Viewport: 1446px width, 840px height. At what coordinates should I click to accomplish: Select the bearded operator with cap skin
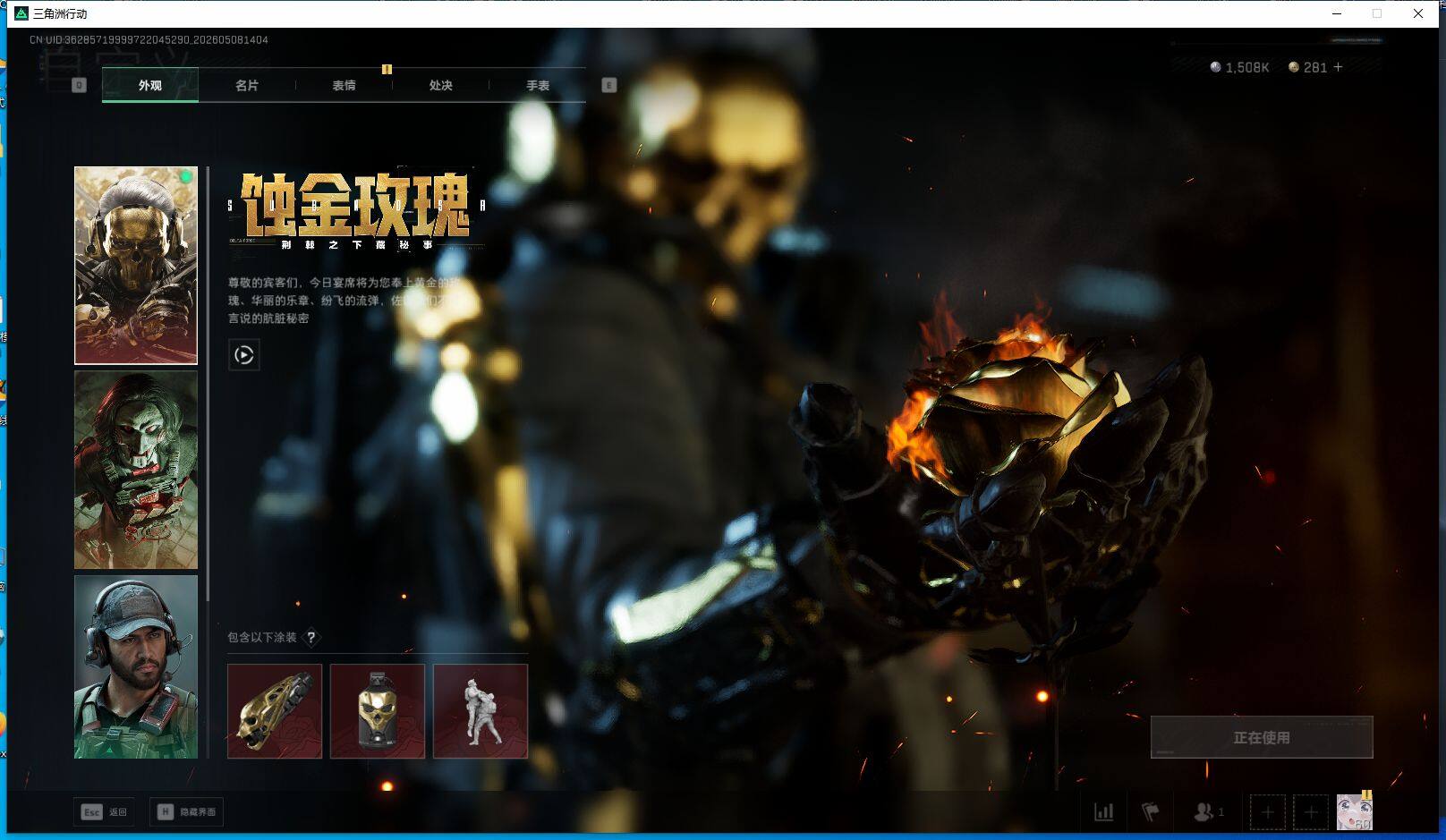pyautogui.click(x=136, y=667)
